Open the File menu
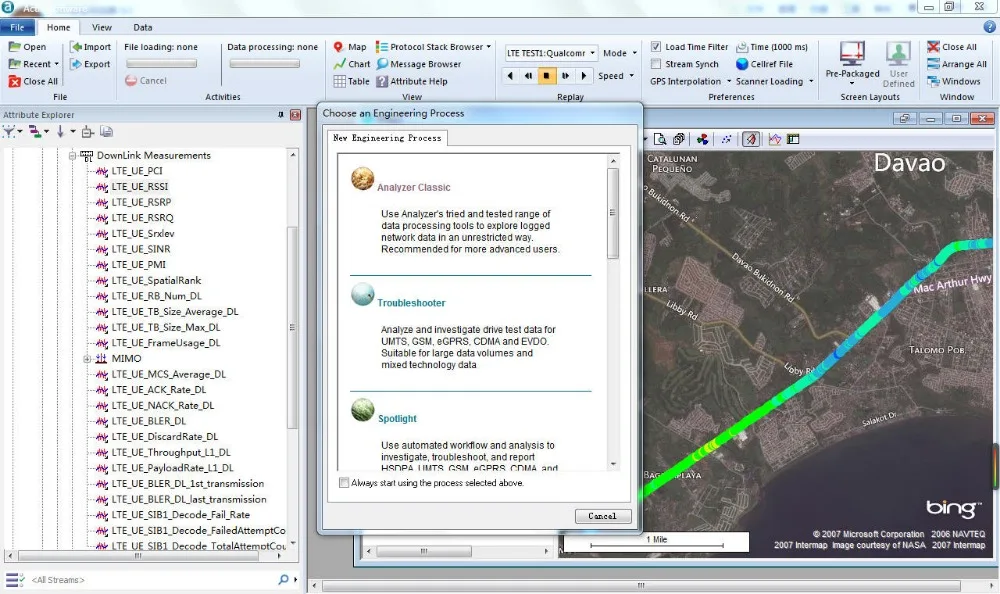The width and height of the screenshot is (1000, 594). pyautogui.click(x=17, y=27)
